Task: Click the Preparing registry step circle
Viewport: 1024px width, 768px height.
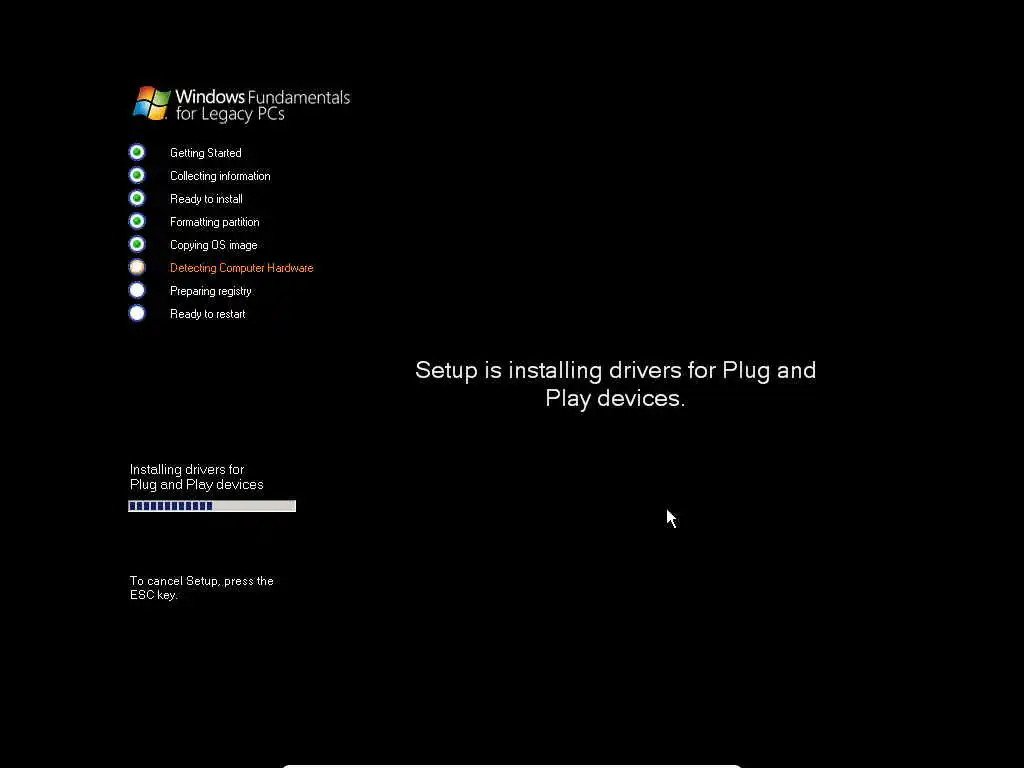Action: (137, 290)
